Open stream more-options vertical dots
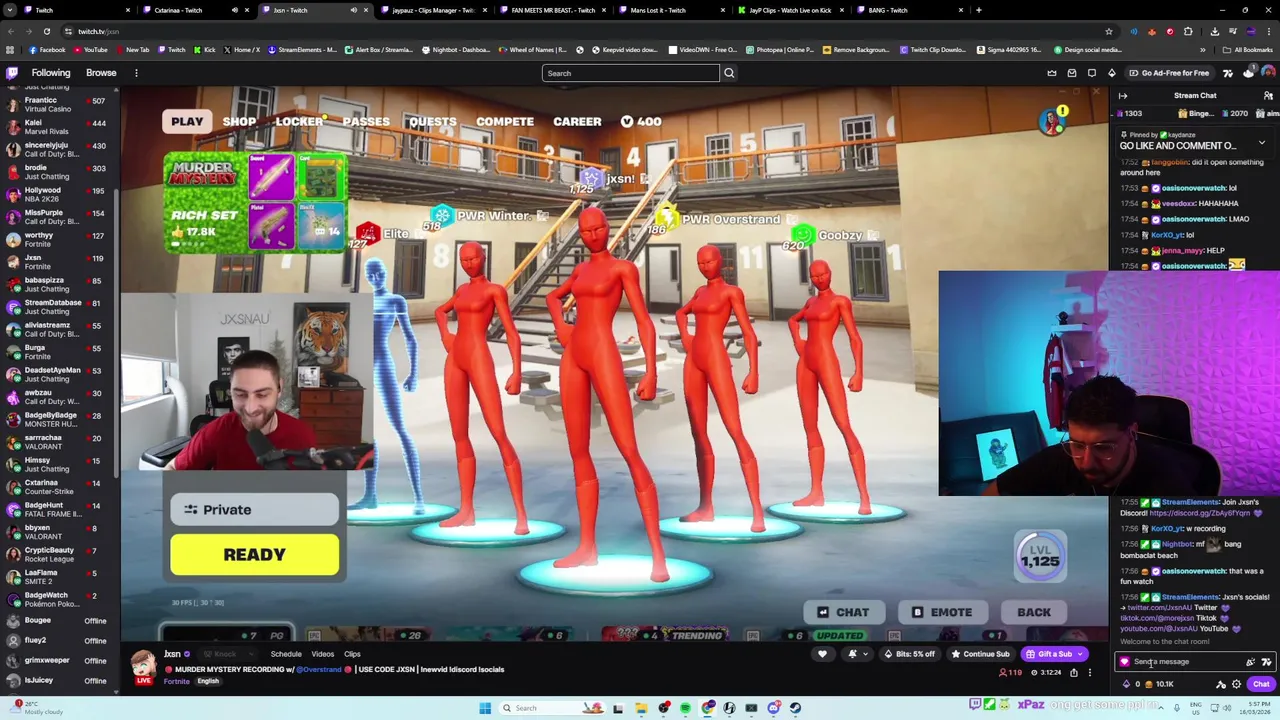Viewport: 1280px width, 720px height. point(1090,673)
